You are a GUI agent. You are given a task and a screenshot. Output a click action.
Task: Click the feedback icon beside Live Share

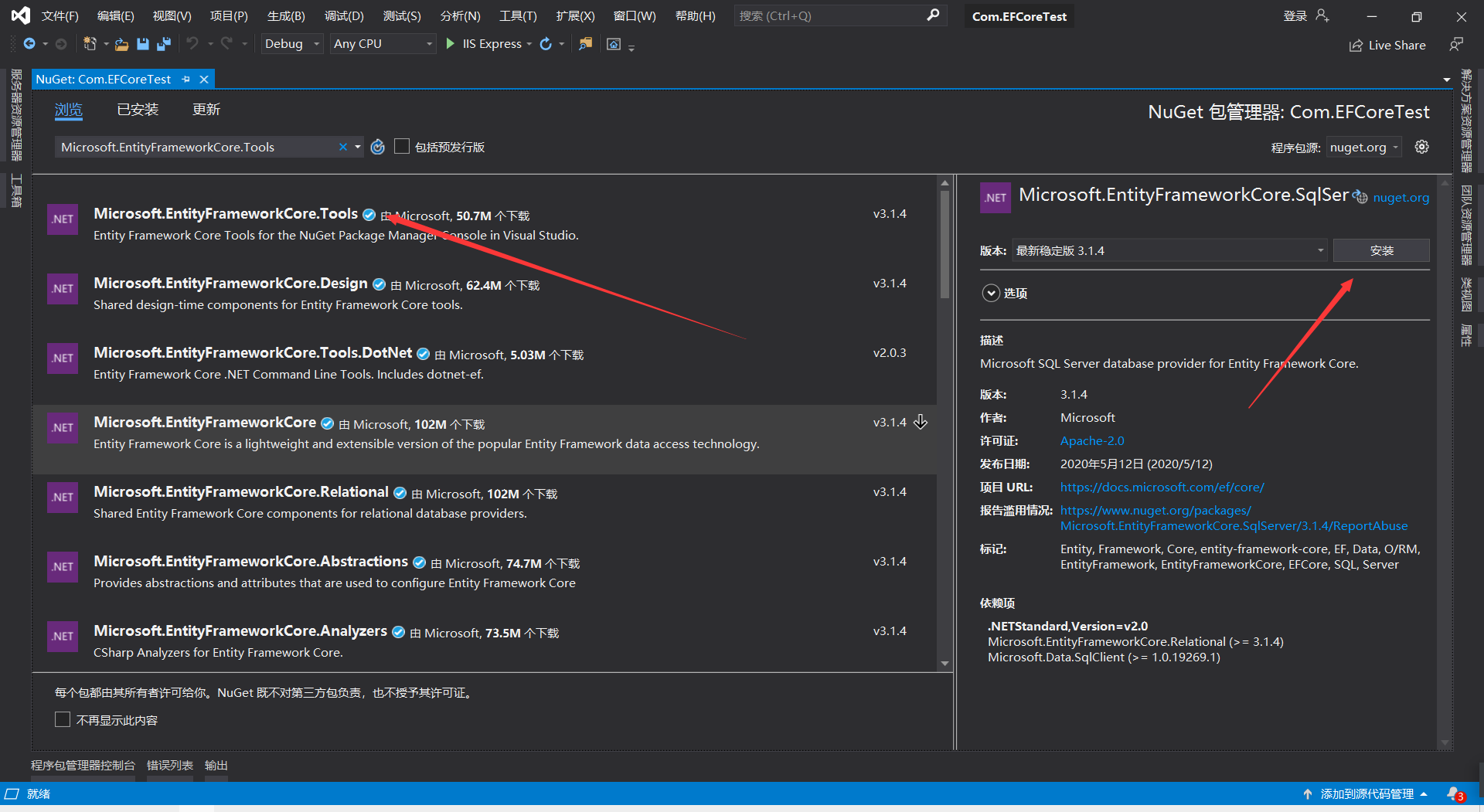[1456, 45]
